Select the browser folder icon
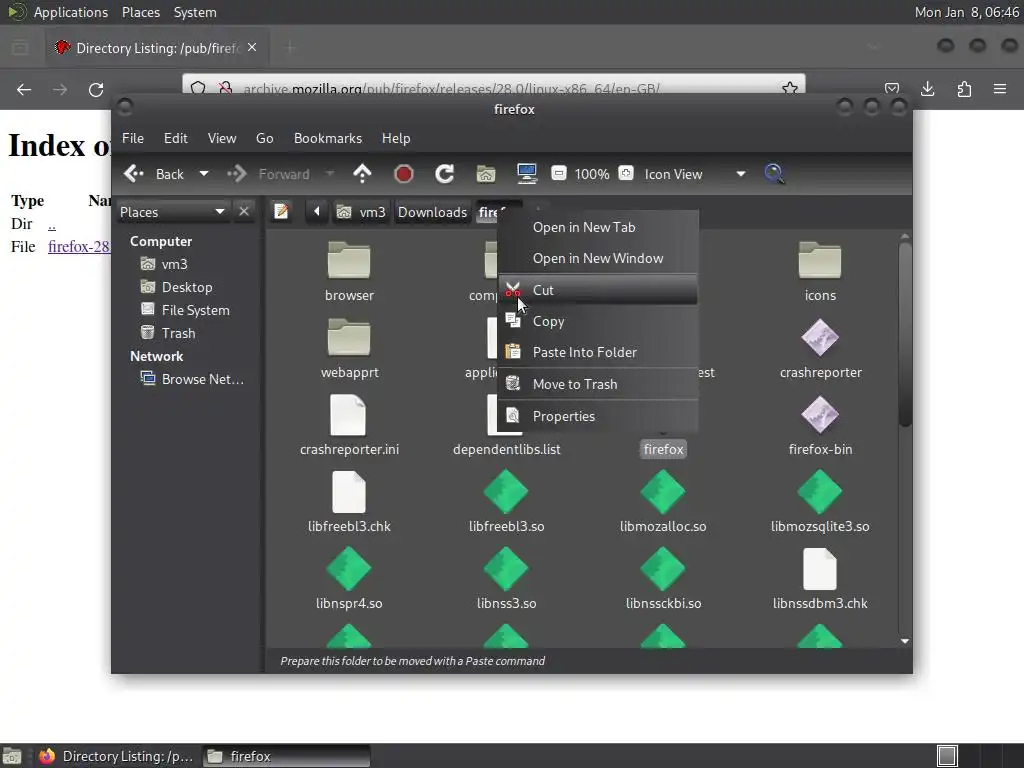Viewport: 1024px width, 768px height. tap(349, 260)
